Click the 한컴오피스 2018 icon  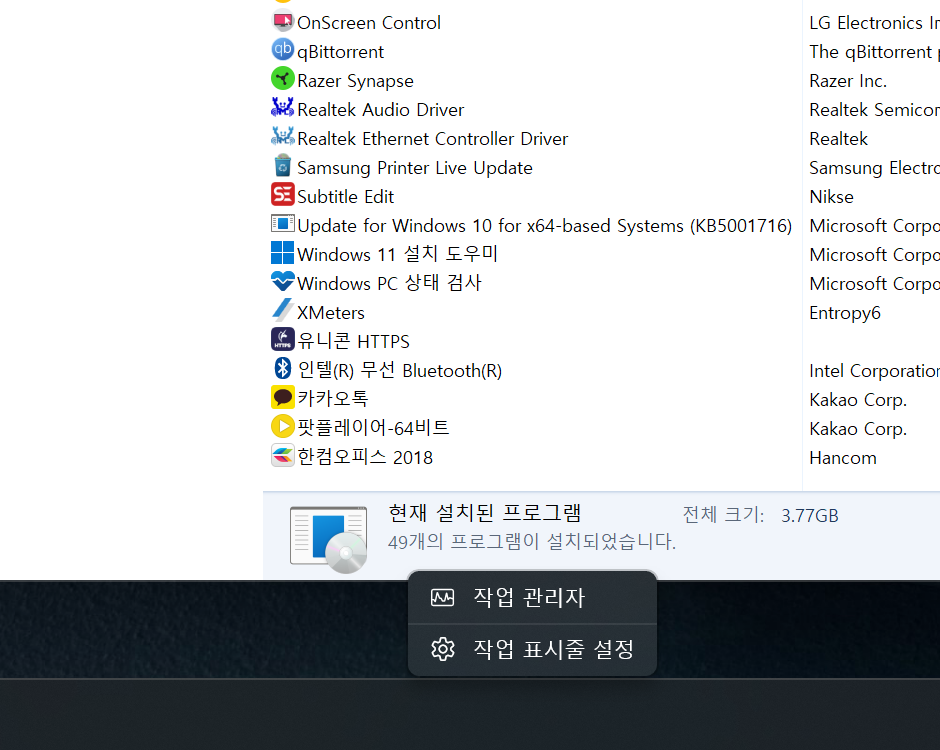[x=282, y=456]
